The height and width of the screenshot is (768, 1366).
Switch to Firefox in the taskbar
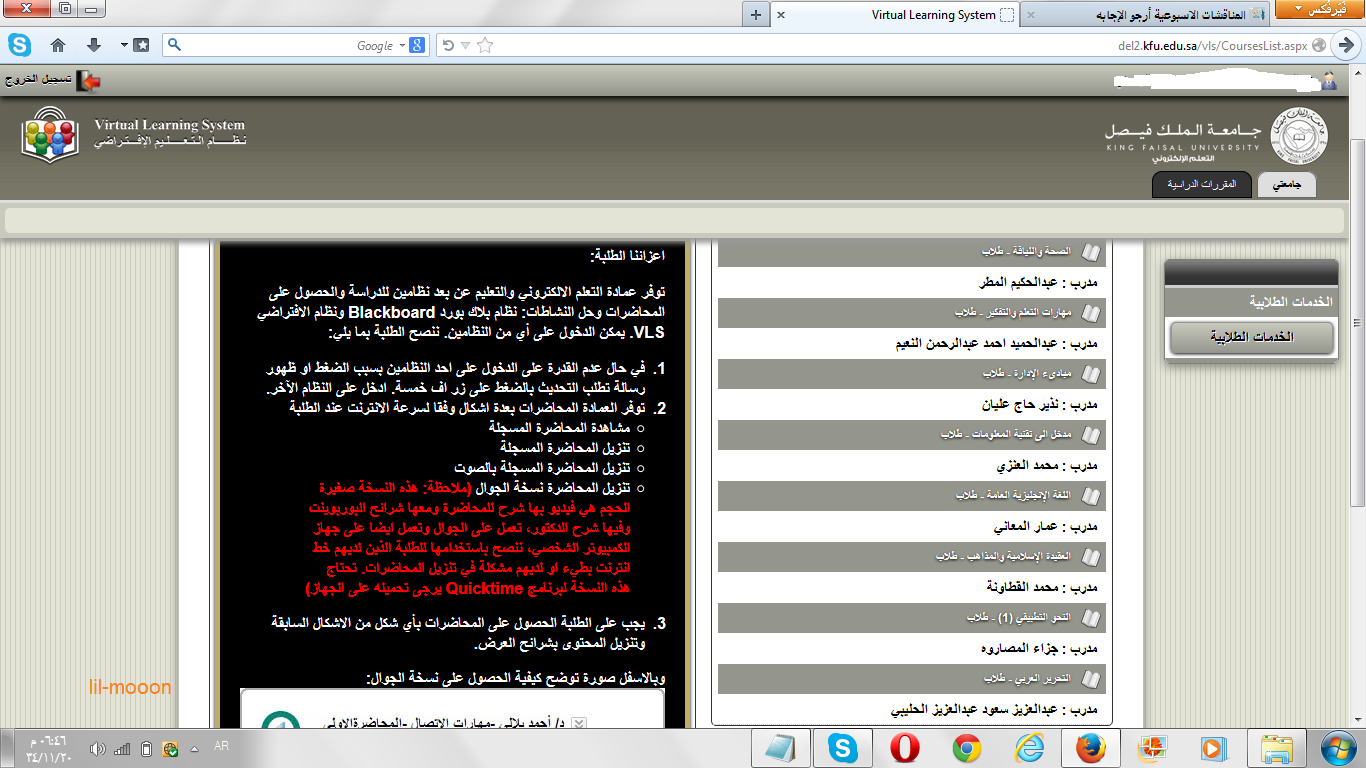(1090, 748)
